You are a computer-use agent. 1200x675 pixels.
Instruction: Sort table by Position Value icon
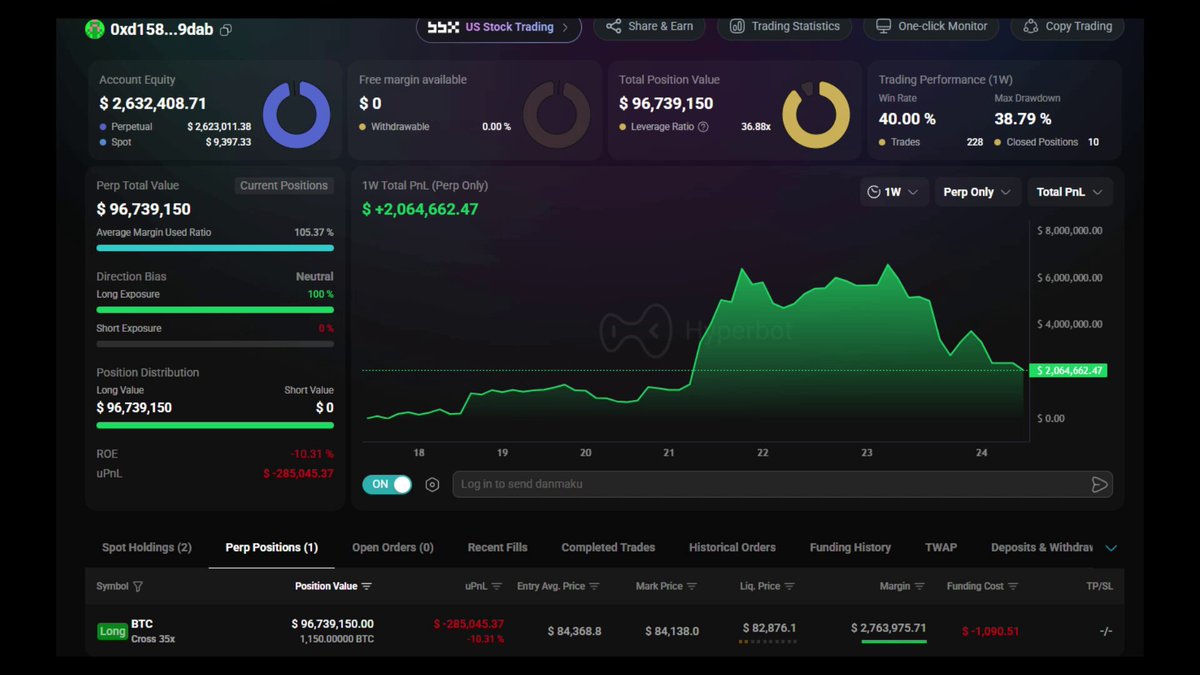click(367, 586)
